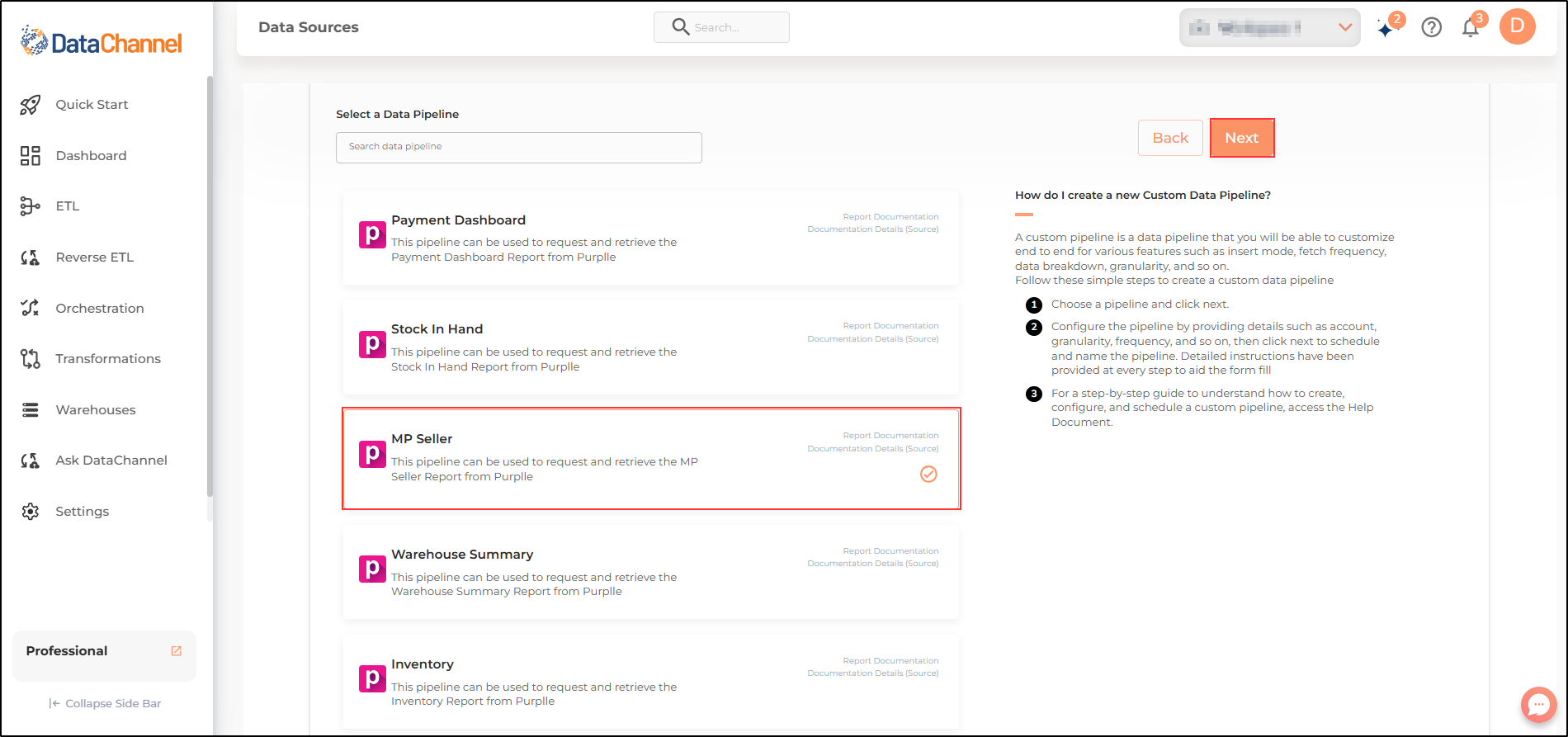Open the Dashboard menu item

[x=91, y=156]
